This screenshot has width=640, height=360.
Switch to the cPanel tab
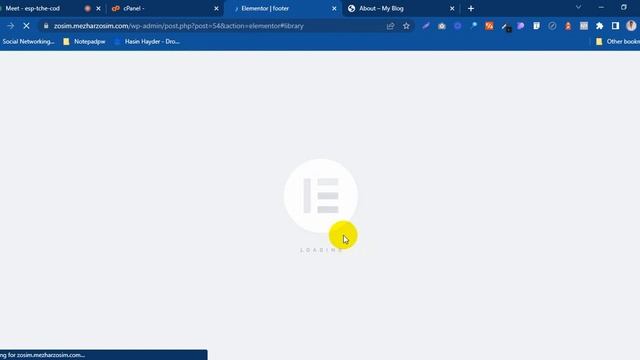pos(164,8)
